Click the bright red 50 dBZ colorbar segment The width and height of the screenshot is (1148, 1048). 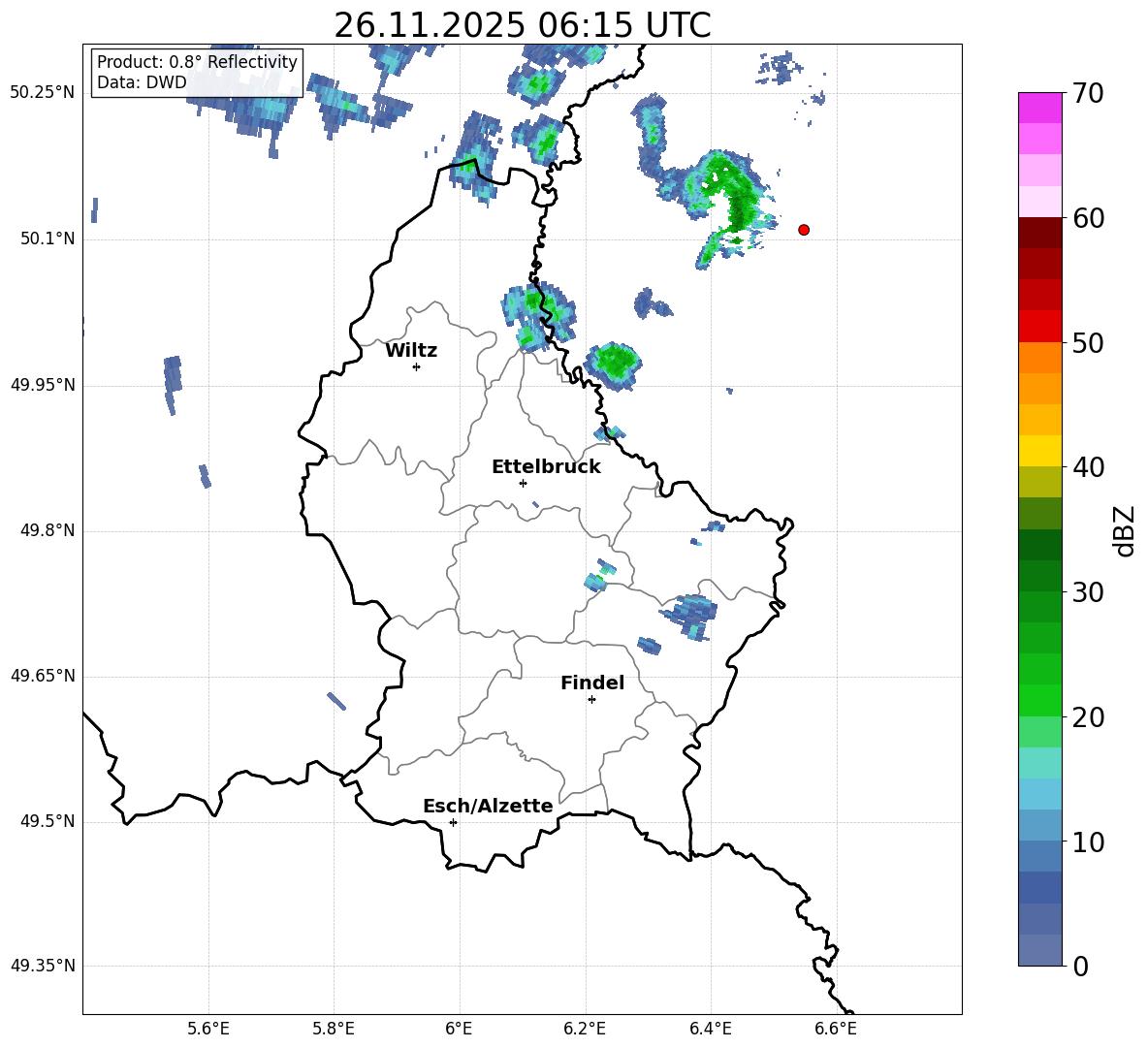coord(1040,327)
